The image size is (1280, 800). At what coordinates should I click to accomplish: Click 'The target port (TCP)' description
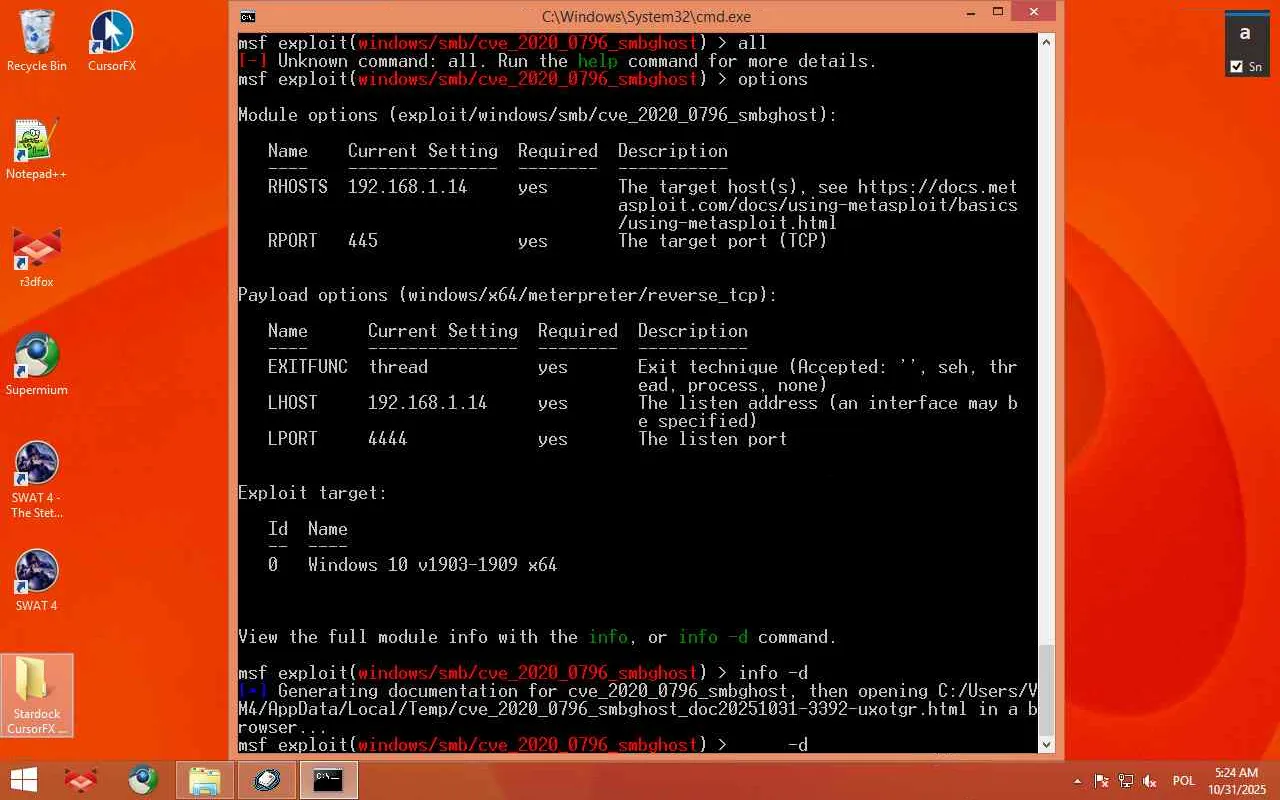pyautogui.click(x=723, y=241)
